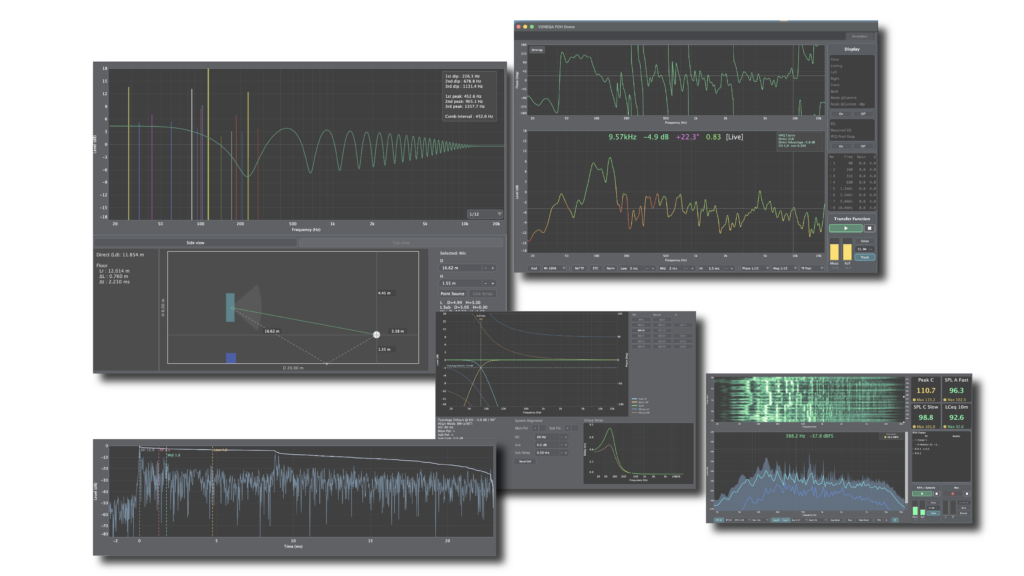Open the Mic 100% dropdown below transfer graph
The height and width of the screenshot is (576, 1024).
click(x=554, y=268)
